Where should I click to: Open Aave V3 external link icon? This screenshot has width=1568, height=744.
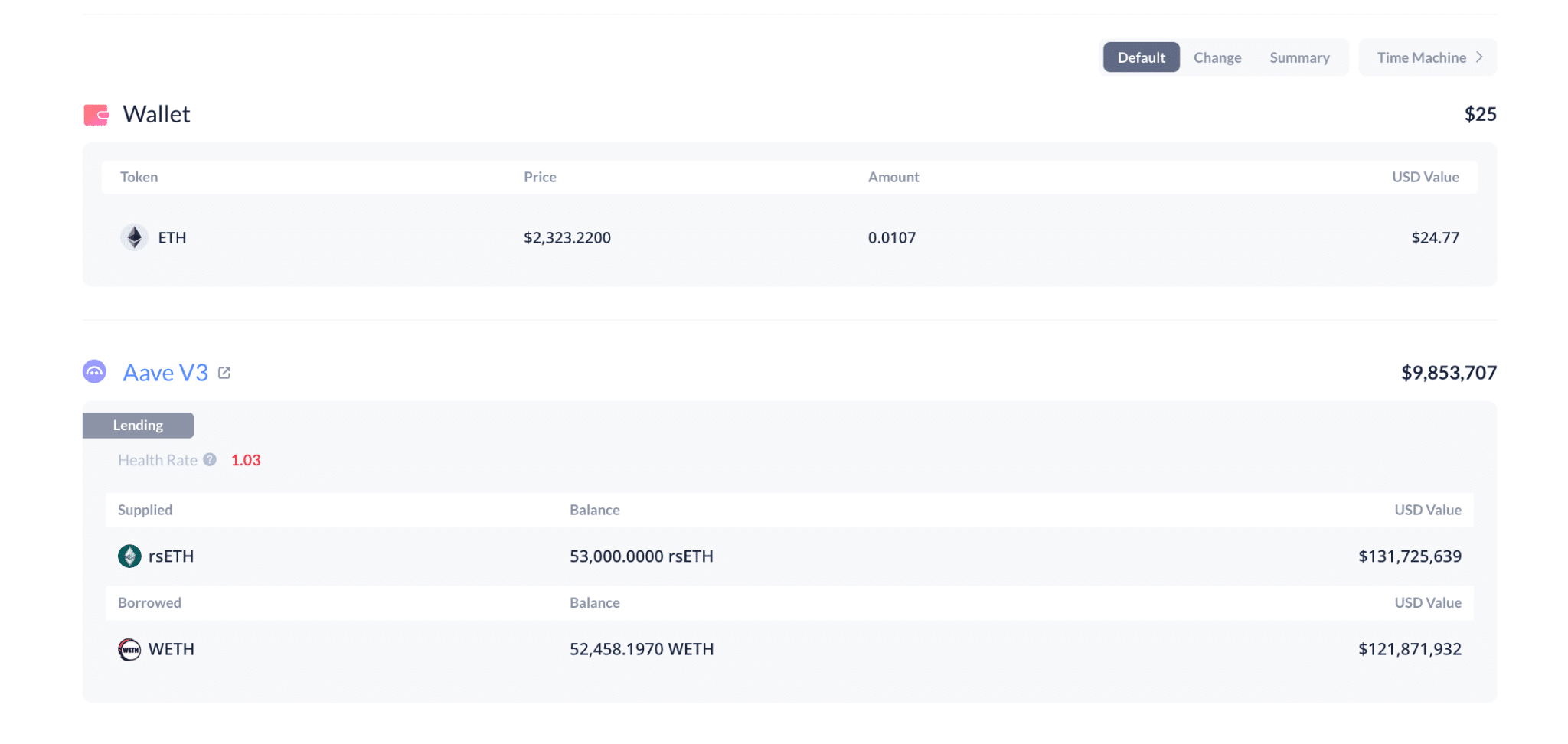[224, 373]
